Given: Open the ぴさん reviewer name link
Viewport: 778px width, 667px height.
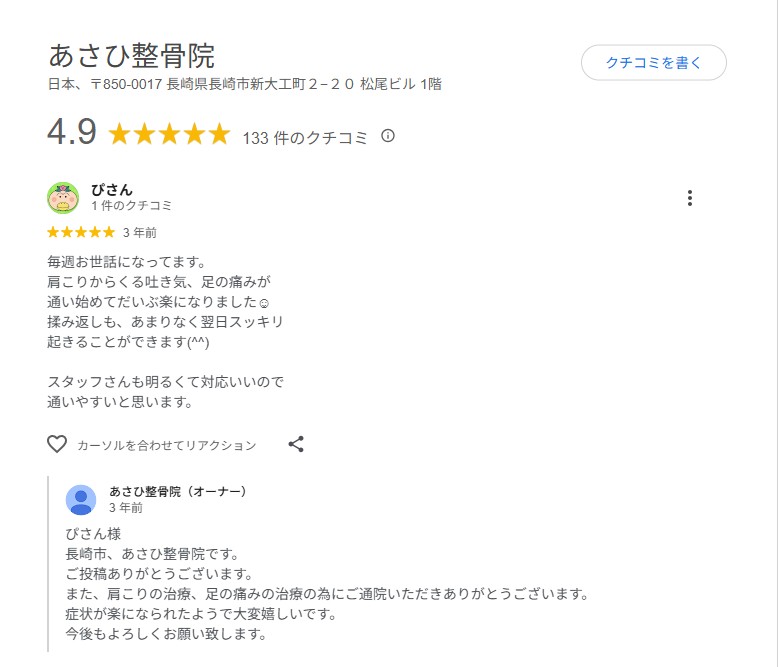Looking at the screenshot, I should click(x=111, y=190).
